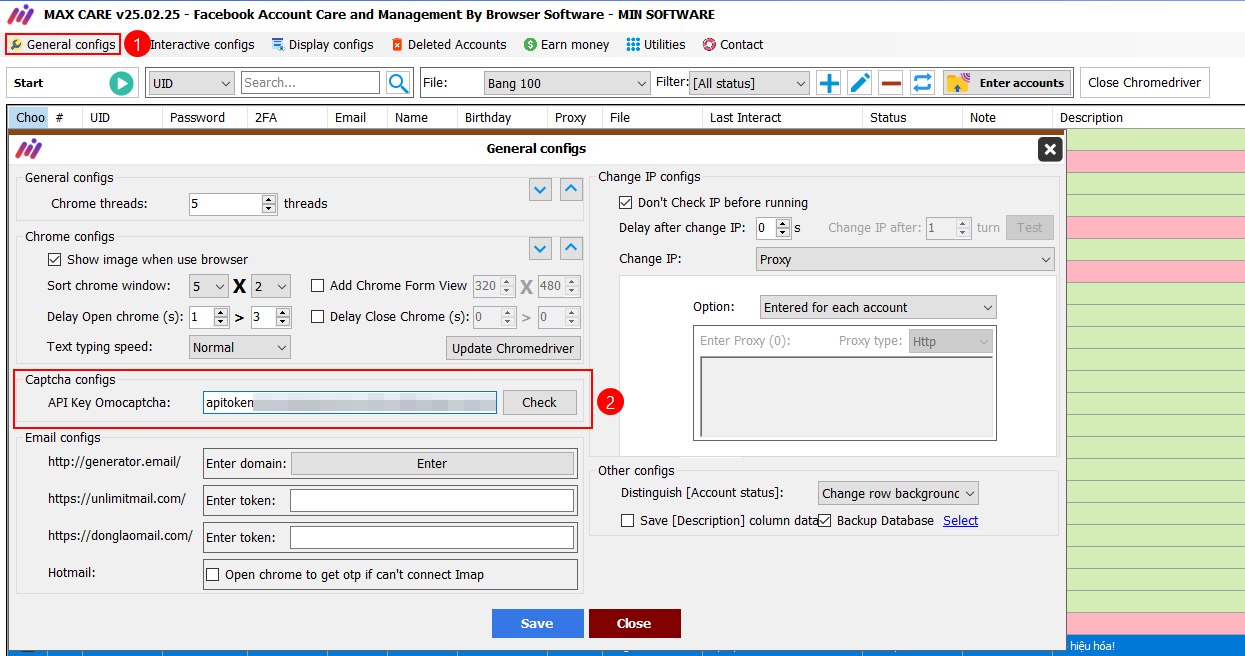The width and height of the screenshot is (1245, 656).
Task: Click down chevron in General configs group
Action: [540, 189]
